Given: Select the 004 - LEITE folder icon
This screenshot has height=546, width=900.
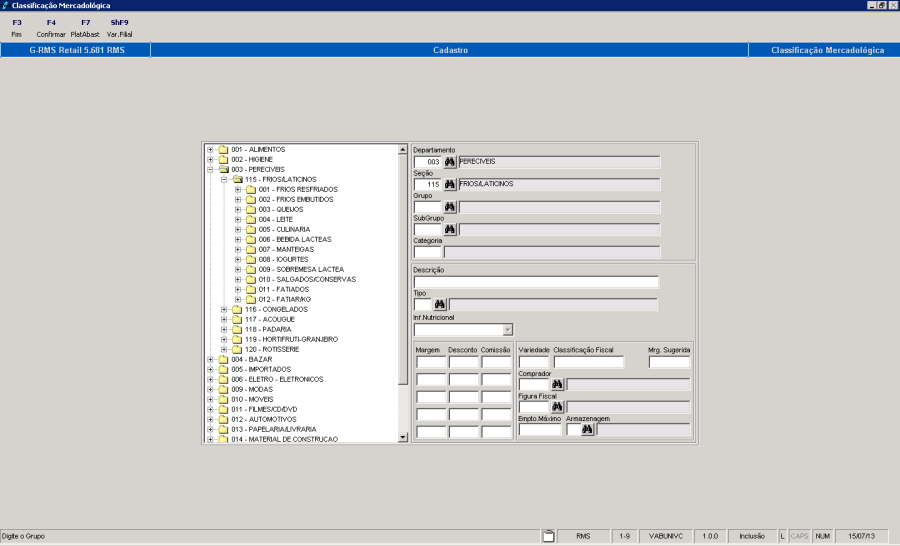Looking at the screenshot, I should tap(251, 219).
